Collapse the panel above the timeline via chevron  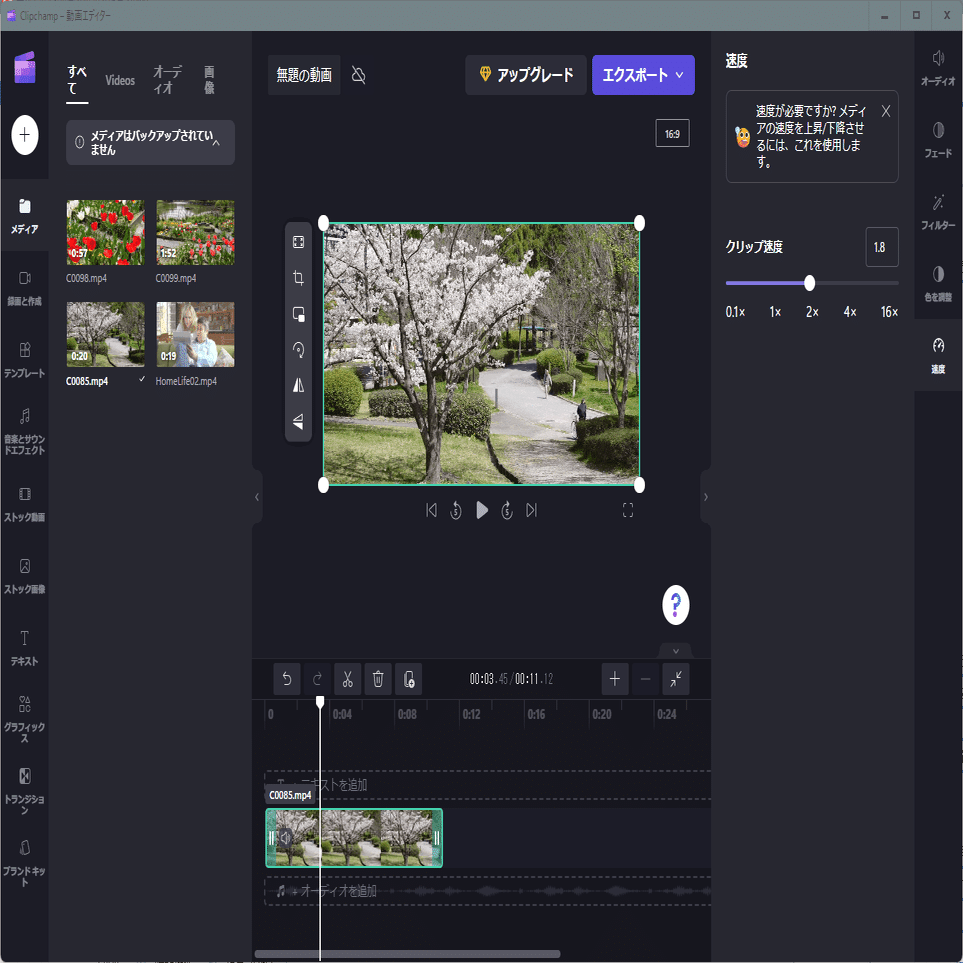675,650
